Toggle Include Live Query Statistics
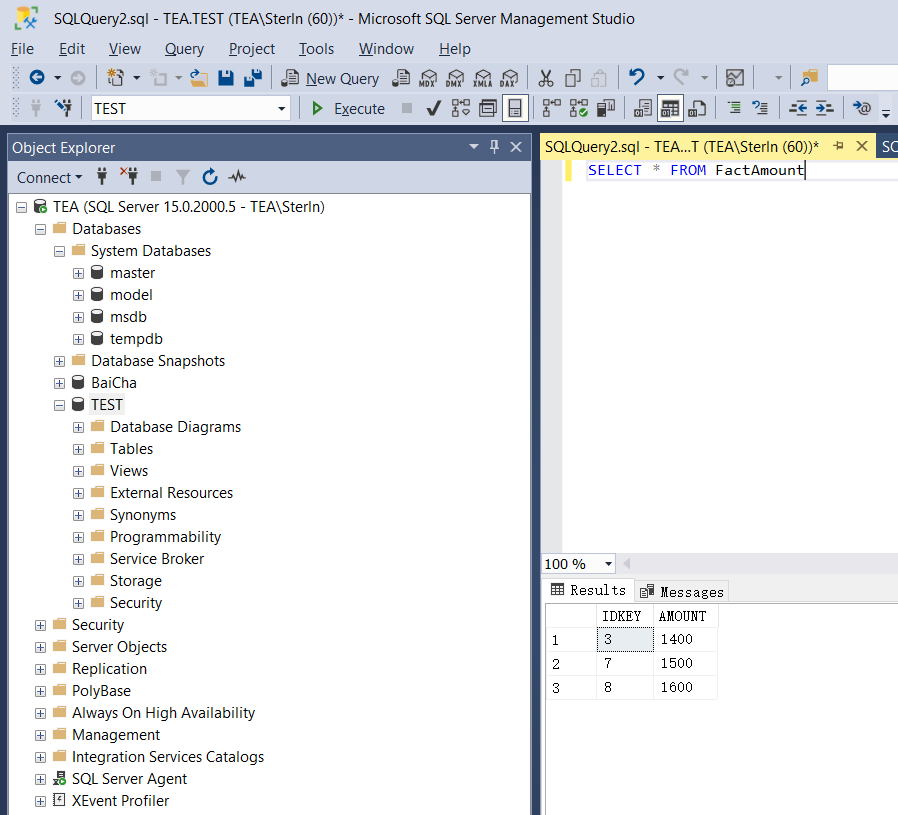The height and width of the screenshot is (815, 898). [x=578, y=108]
